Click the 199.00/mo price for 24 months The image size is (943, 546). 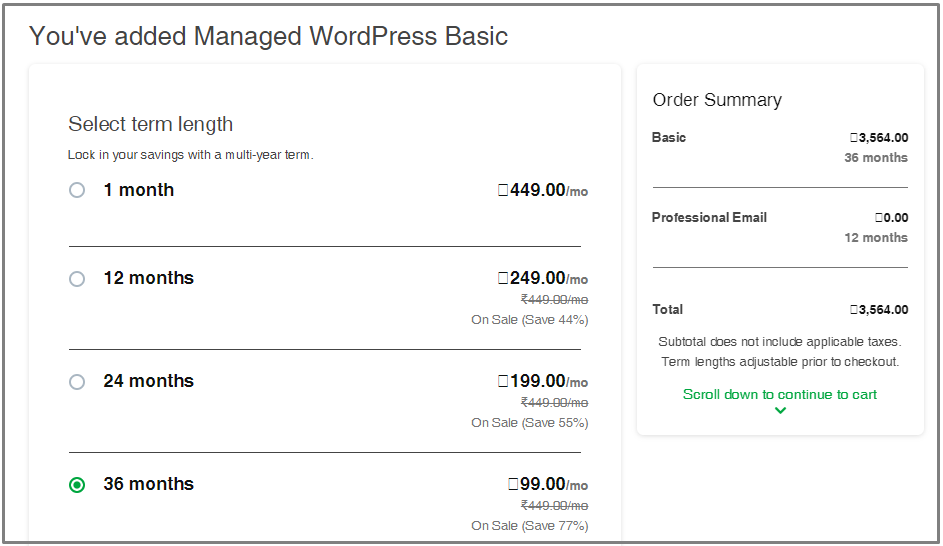pyautogui.click(x=543, y=381)
